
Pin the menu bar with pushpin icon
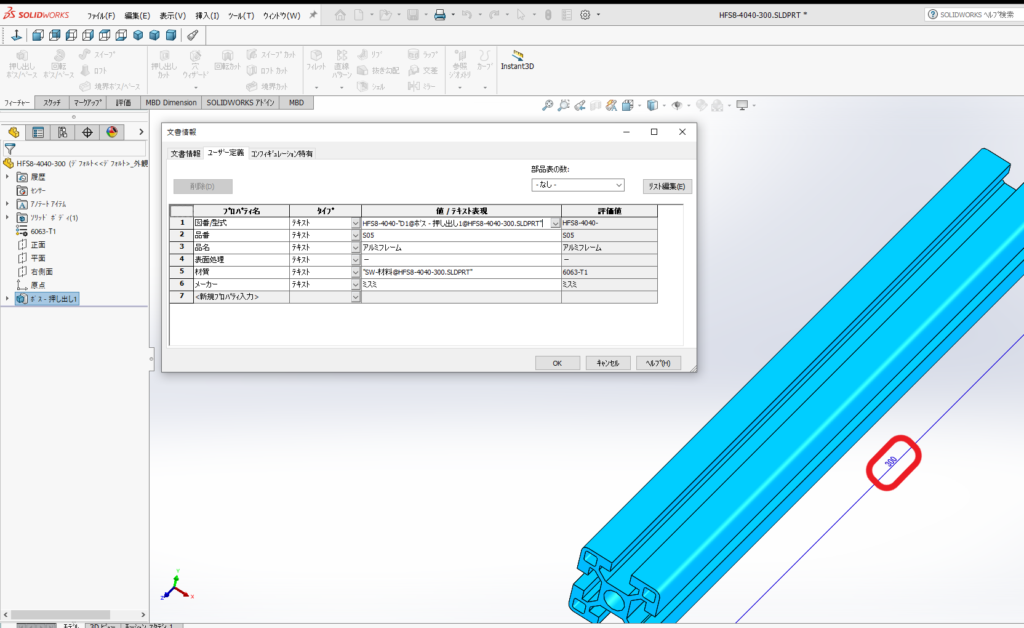[313, 15]
